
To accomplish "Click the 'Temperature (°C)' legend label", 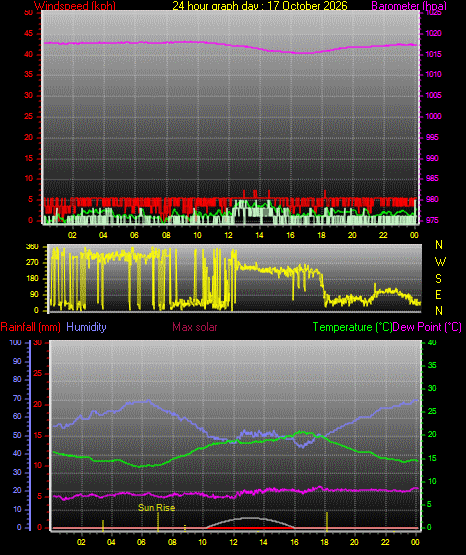I will pos(352,327).
